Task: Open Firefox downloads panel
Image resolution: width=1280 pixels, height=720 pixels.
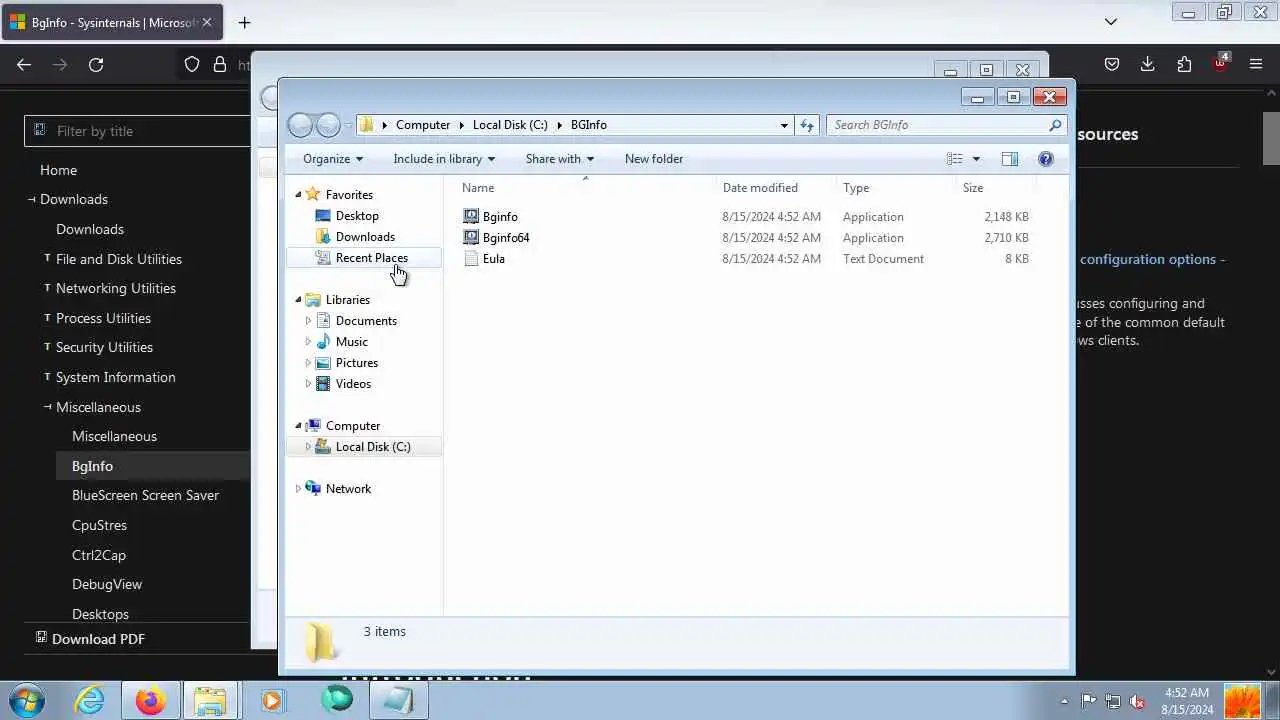Action: [x=1148, y=65]
